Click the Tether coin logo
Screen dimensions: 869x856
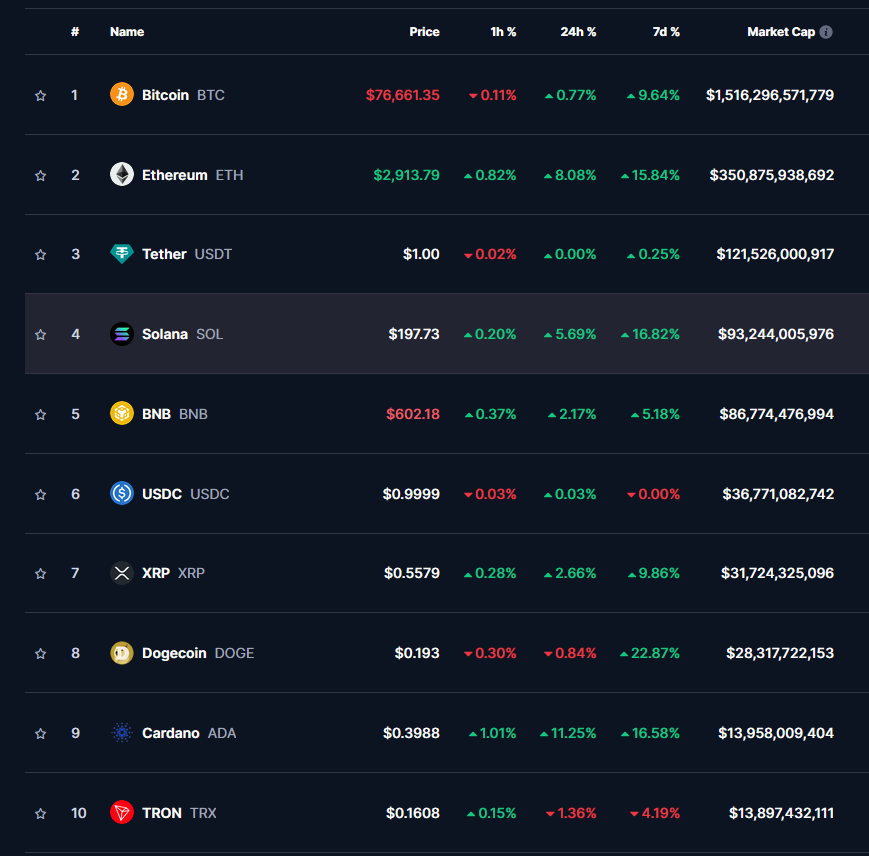[122, 254]
